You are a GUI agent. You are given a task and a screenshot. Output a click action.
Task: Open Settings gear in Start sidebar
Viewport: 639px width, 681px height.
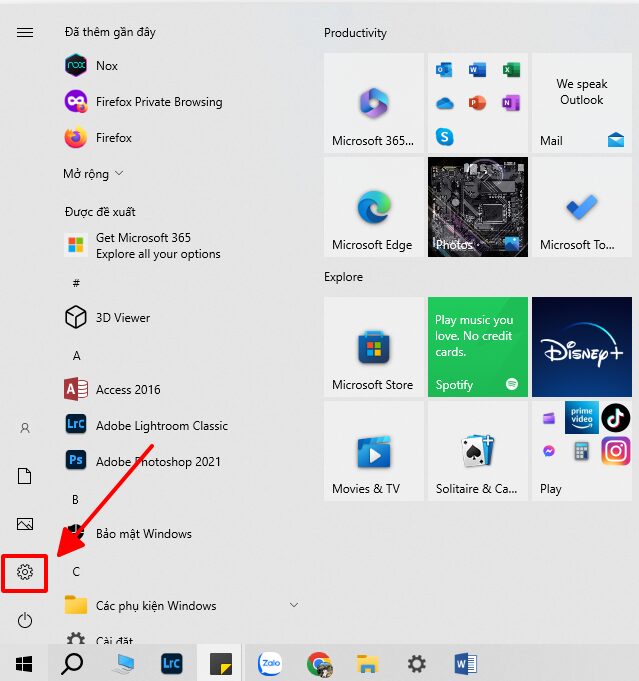pos(25,572)
